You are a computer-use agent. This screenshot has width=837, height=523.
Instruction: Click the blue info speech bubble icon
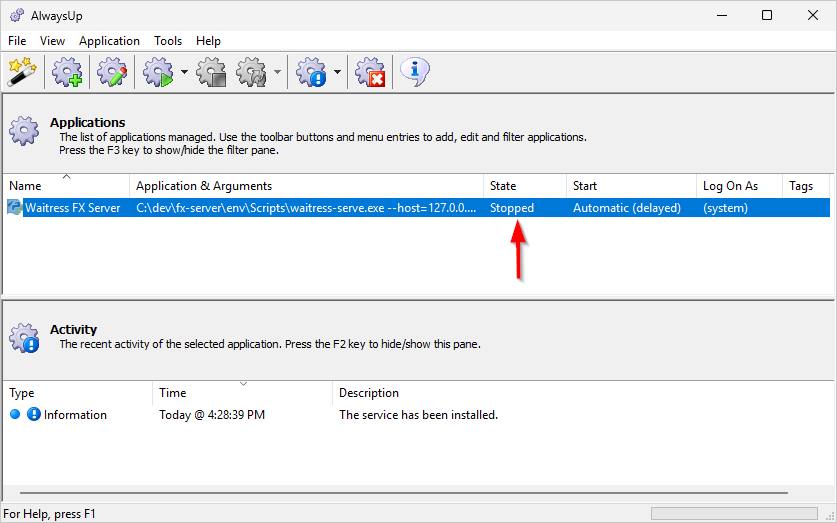coord(415,72)
